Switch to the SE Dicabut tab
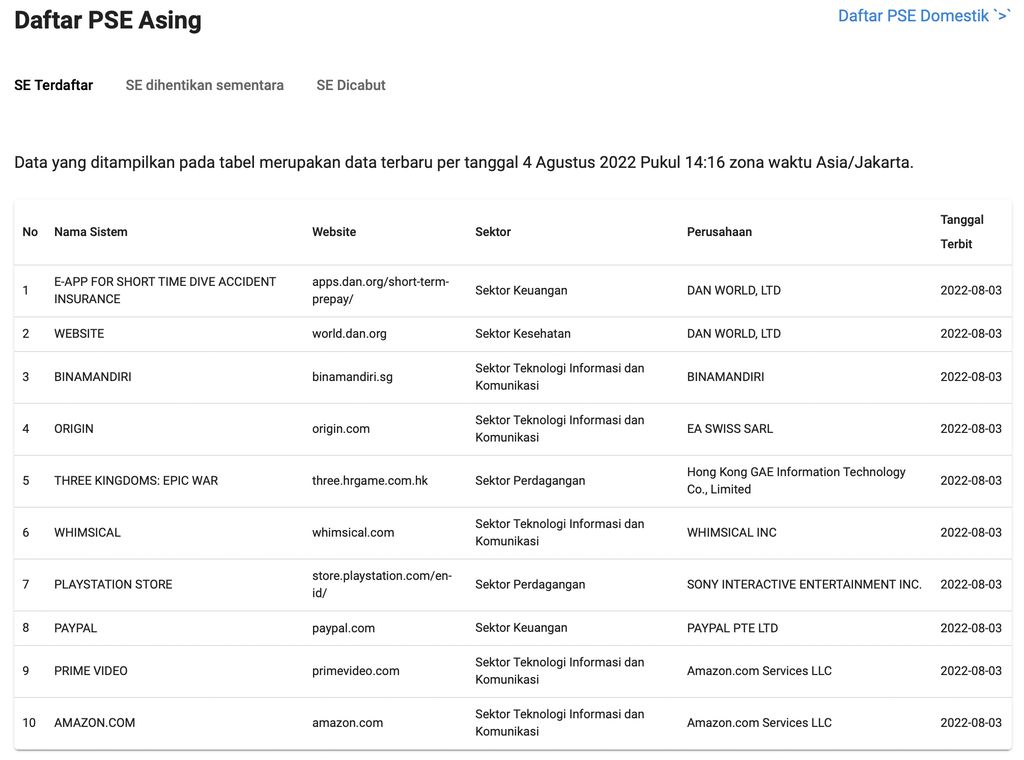This screenshot has height=760, width=1024. pos(351,85)
